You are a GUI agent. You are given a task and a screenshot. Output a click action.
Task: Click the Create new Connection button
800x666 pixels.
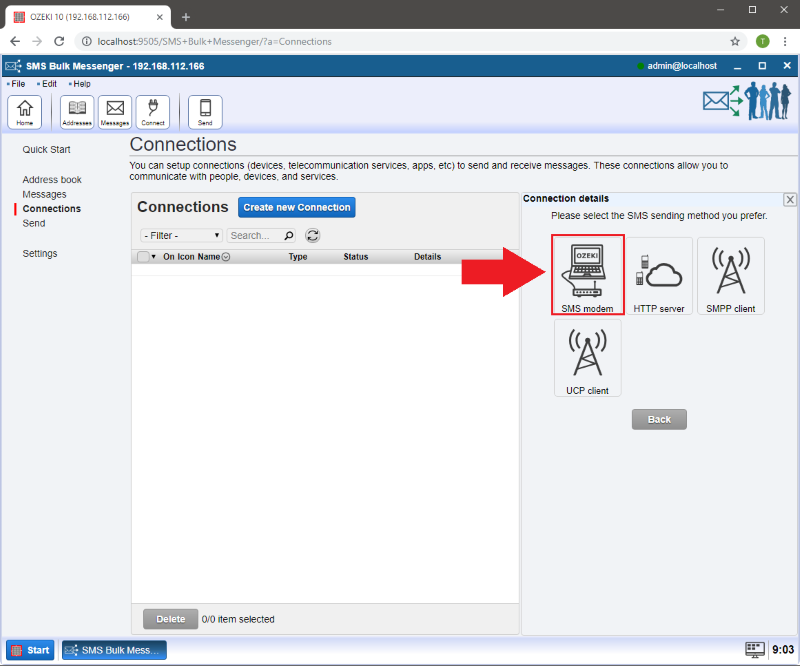coord(296,207)
